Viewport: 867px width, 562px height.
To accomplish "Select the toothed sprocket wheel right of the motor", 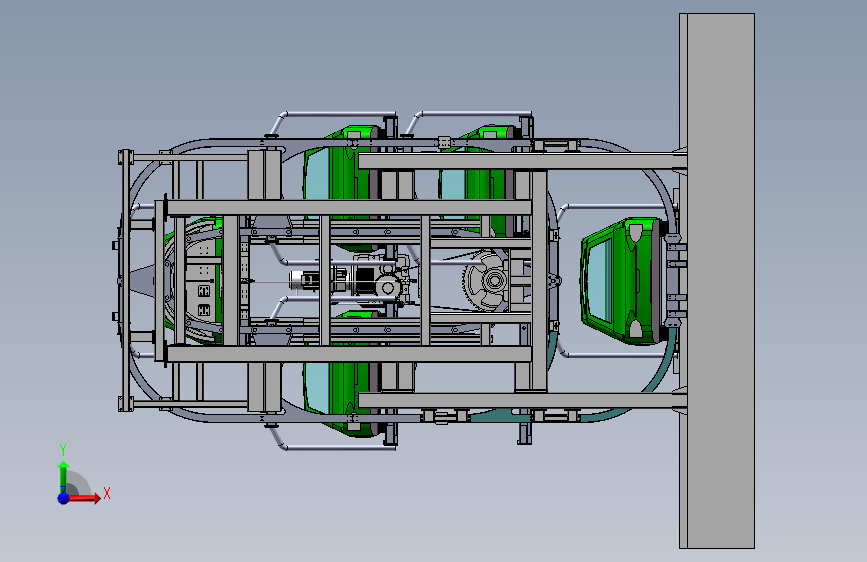I will [485, 280].
